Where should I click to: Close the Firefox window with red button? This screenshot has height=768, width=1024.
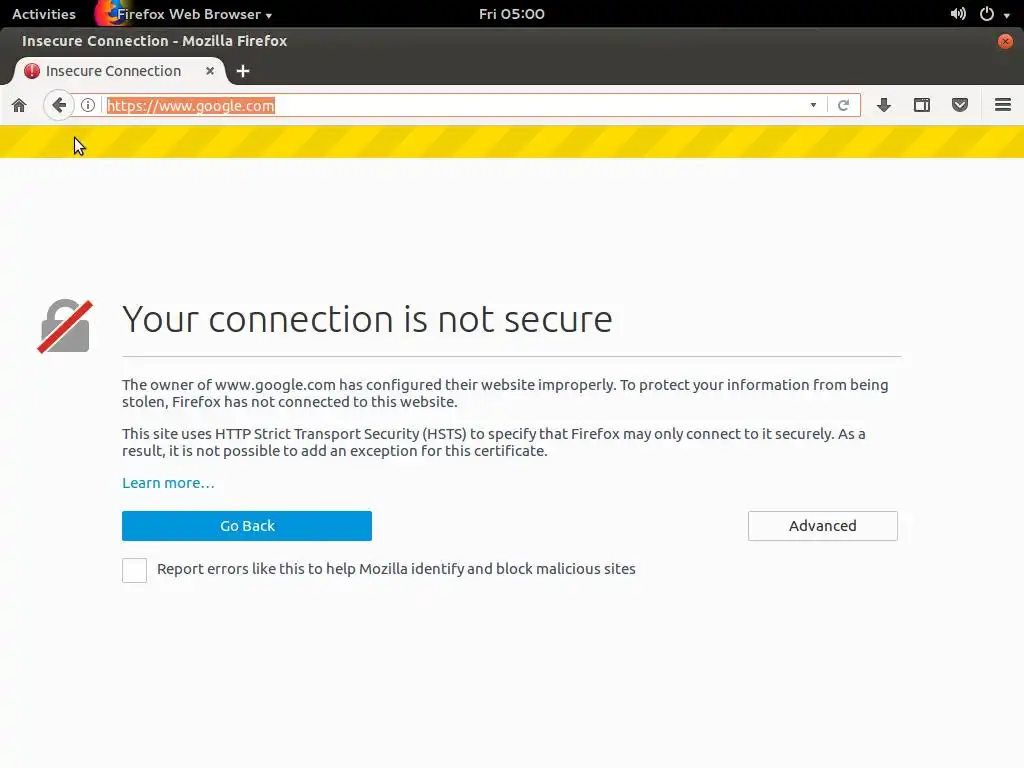click(x=1005, y=41)
